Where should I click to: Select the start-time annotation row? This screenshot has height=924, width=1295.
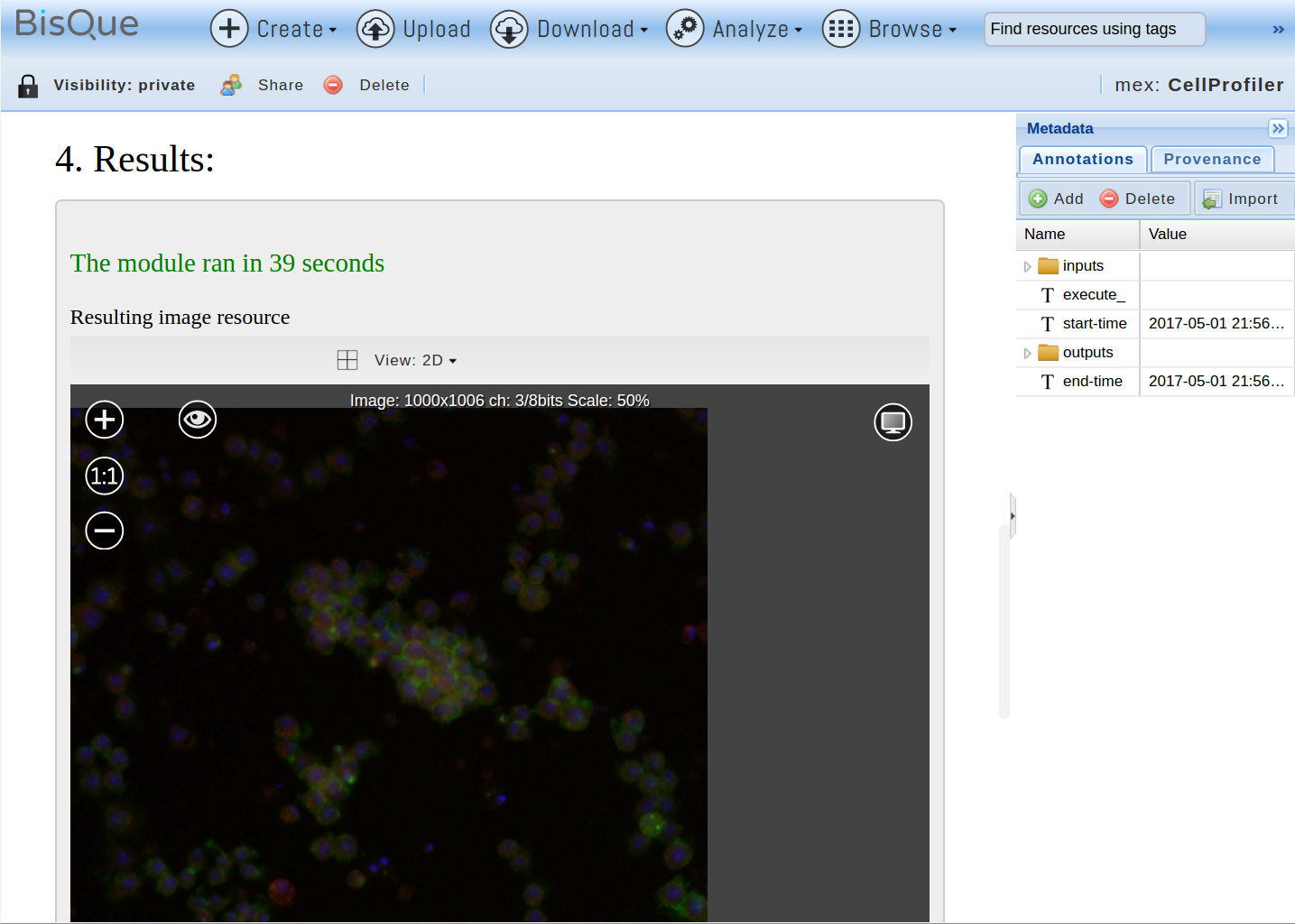tap(1094, 324)
